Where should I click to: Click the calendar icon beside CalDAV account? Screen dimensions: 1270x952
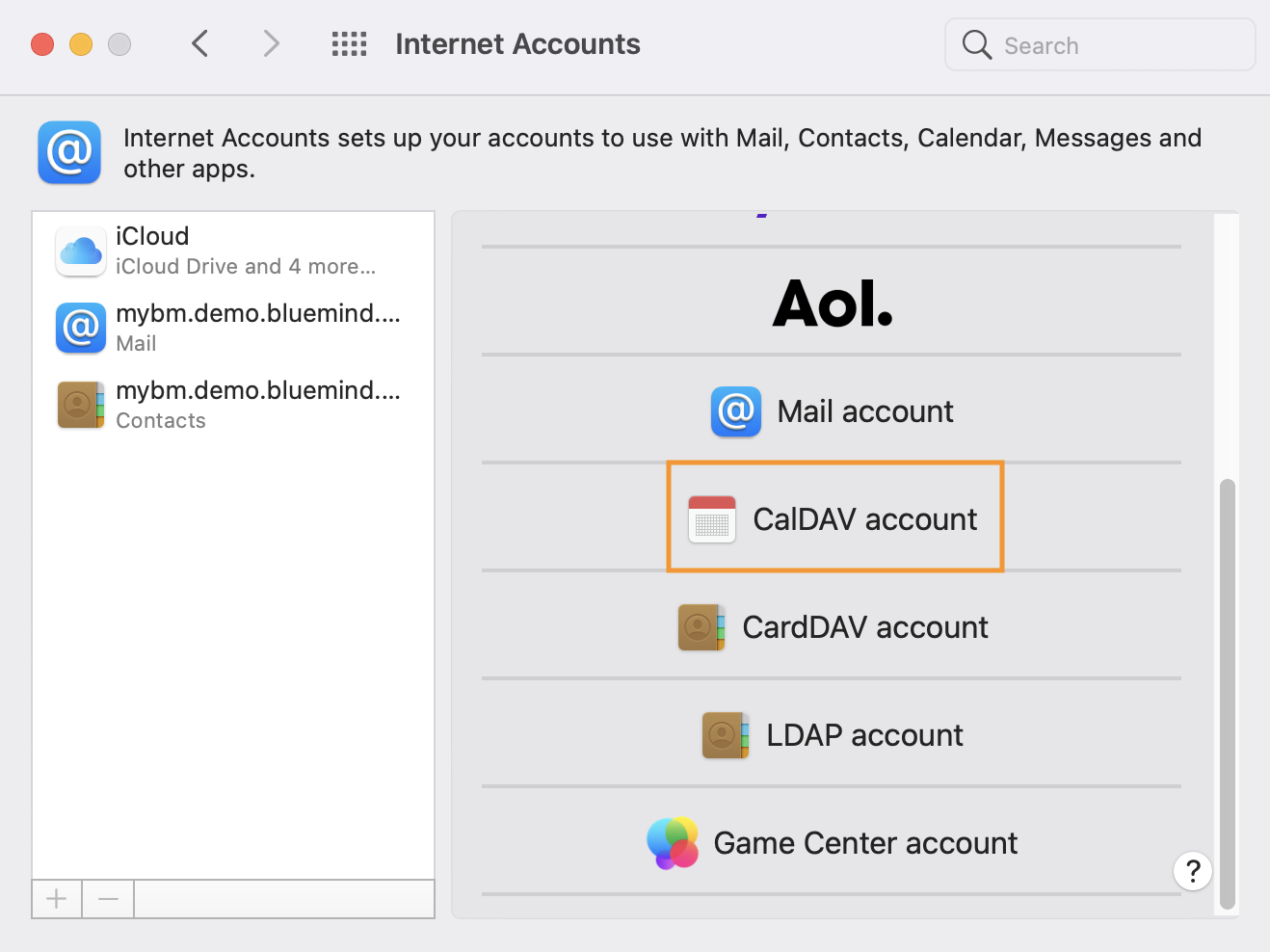pyautogui.click(x=712, y=519)
